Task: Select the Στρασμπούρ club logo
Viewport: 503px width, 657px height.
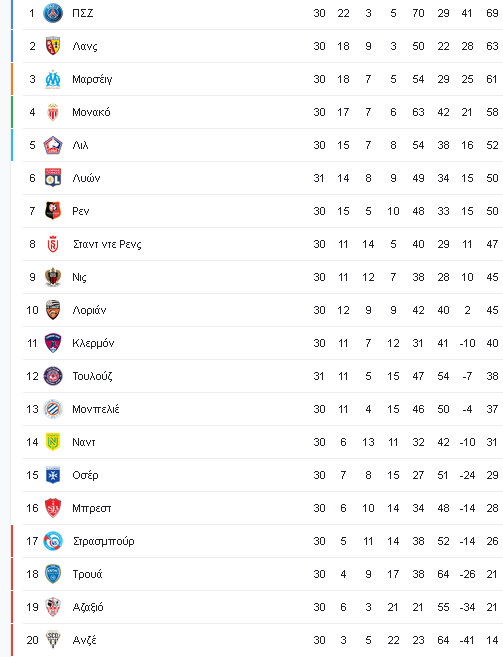Action: pos(53,541)
